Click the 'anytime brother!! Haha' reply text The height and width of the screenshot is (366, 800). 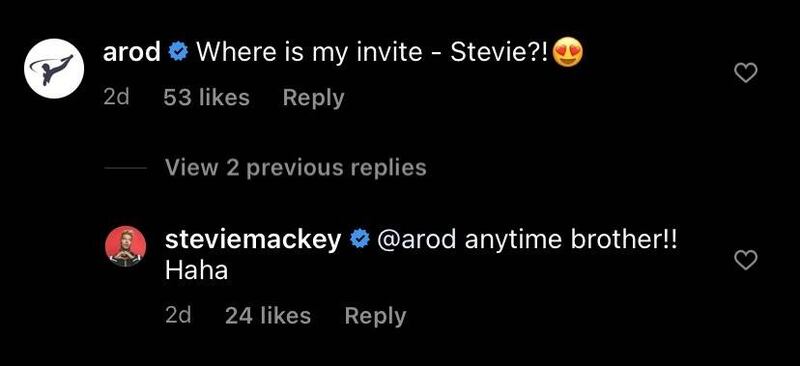point(421,255)
